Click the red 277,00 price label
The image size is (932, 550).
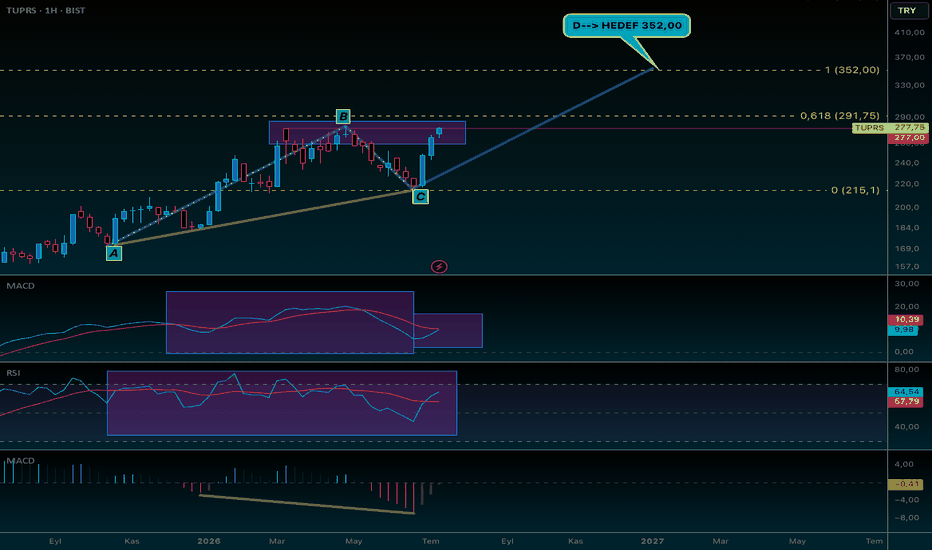(x=907, y=138)
